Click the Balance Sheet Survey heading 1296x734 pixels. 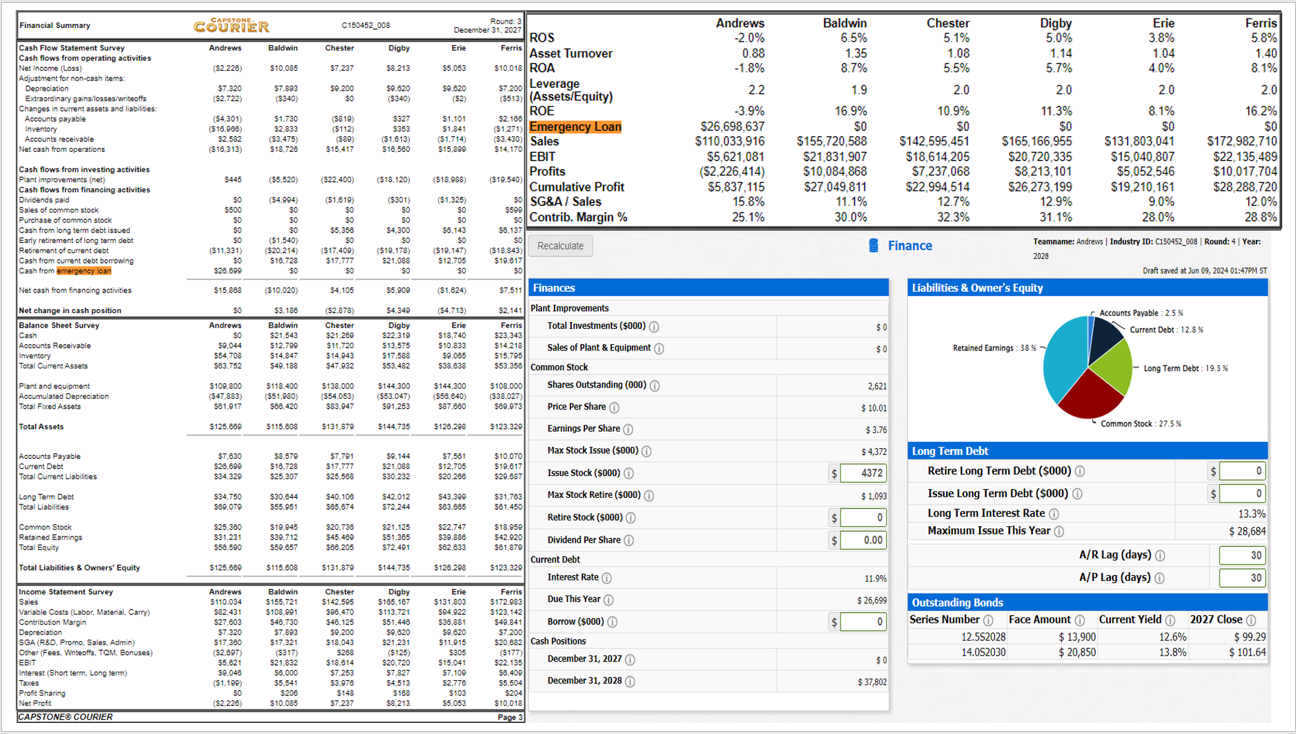coord(59,325)
